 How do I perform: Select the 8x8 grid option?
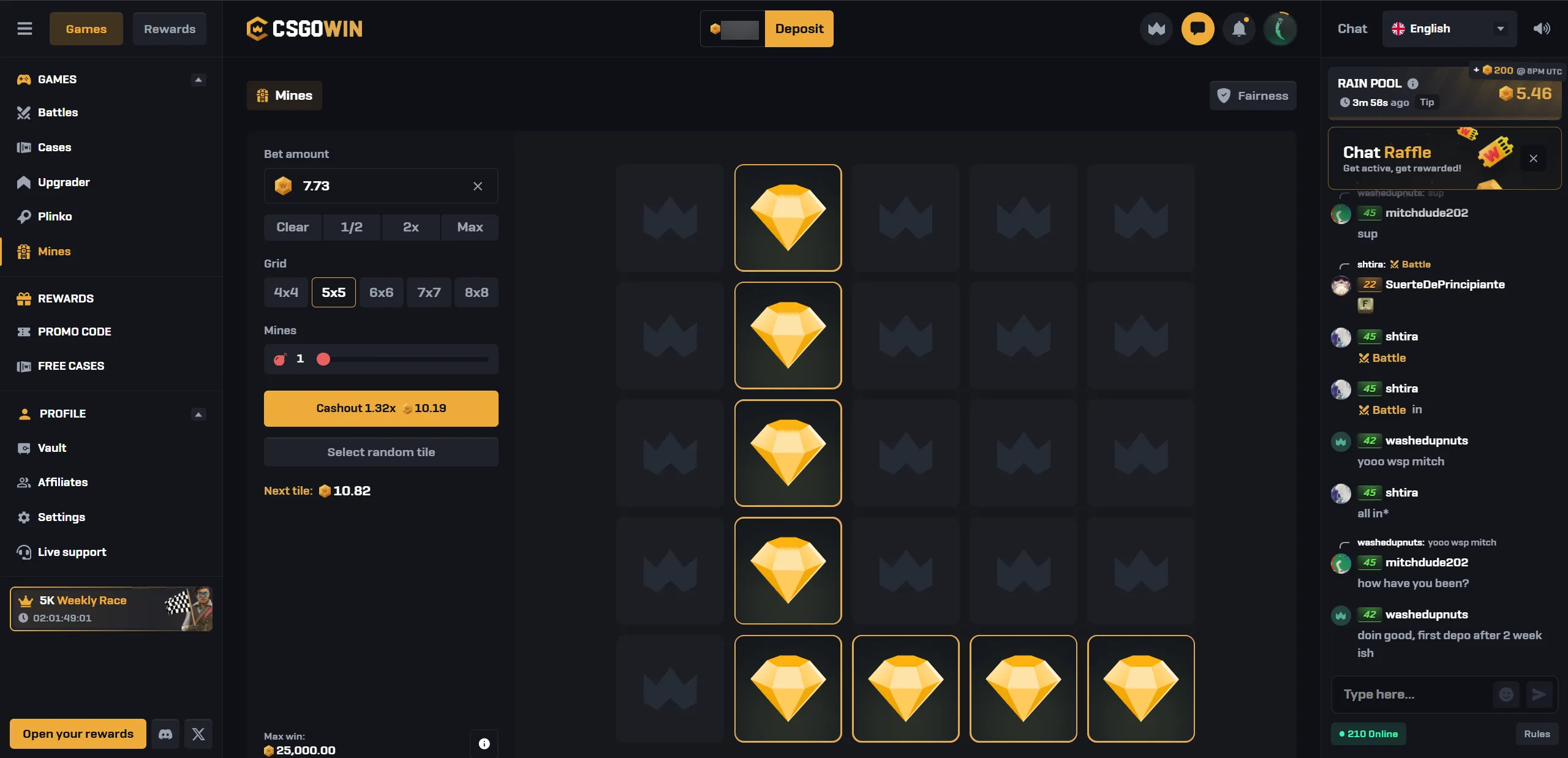coord(477,292)
